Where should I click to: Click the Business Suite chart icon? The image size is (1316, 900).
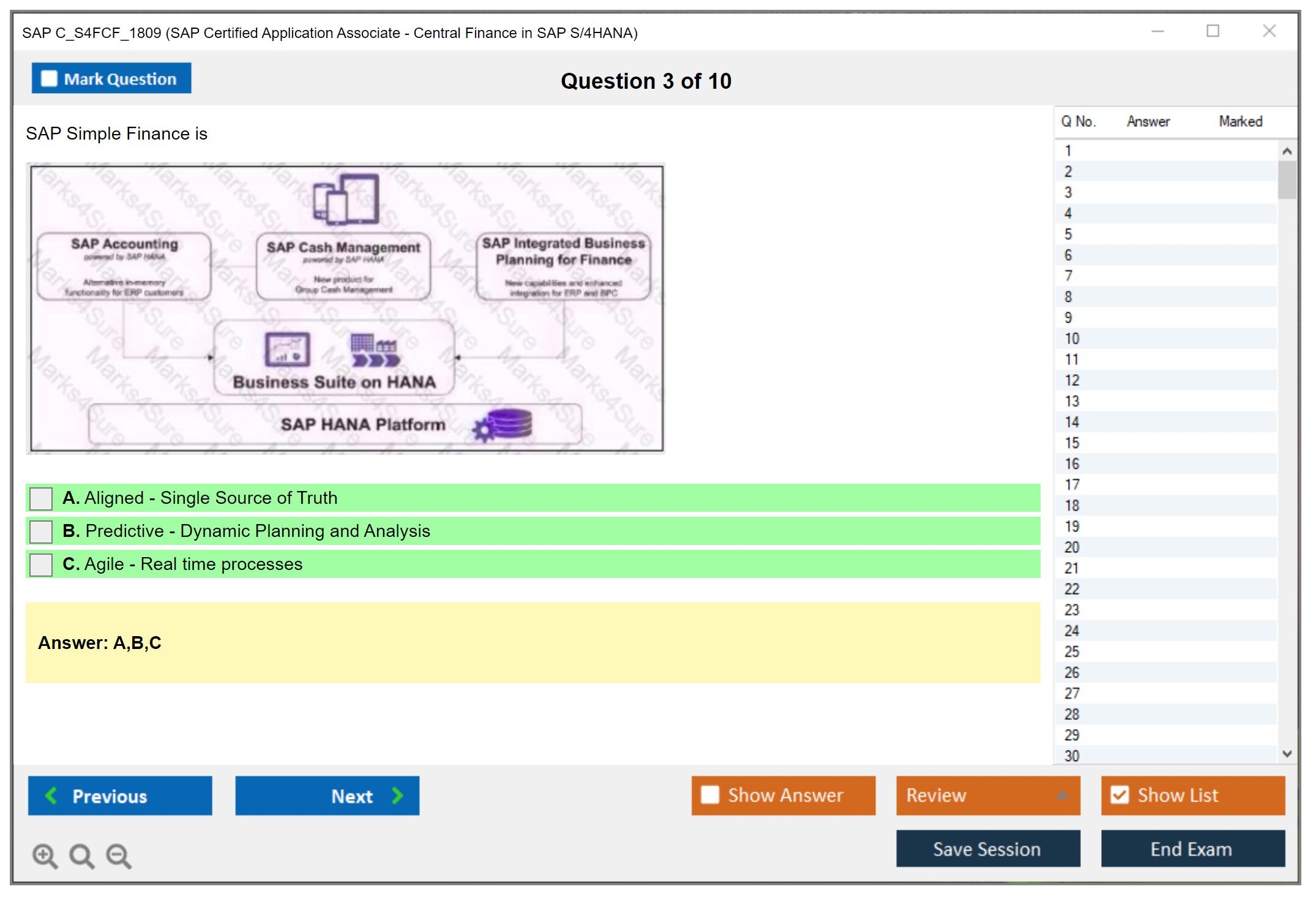(x=287, y=350)
